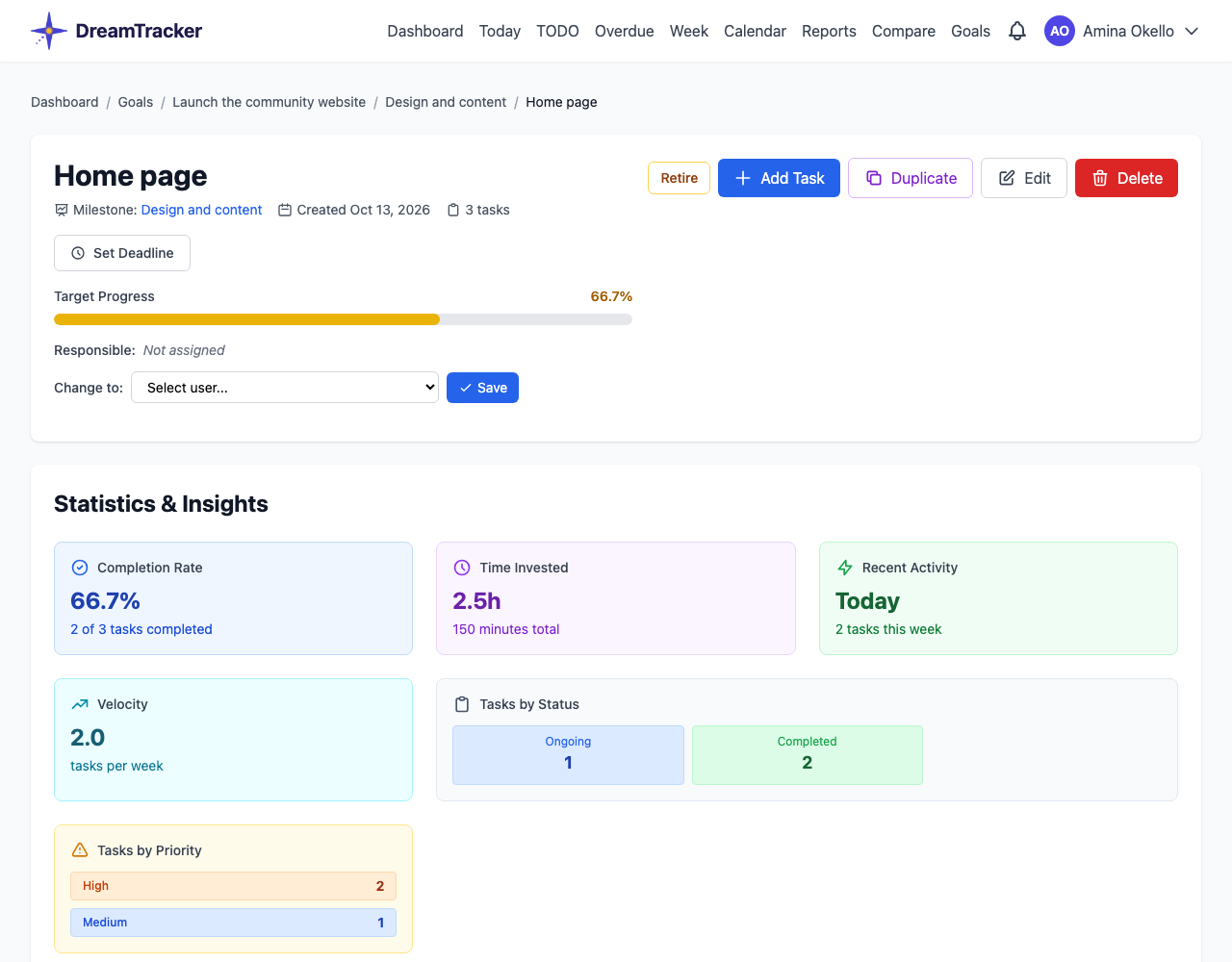Click the Medium priority bar
This screenshot has width=1232, height=962.
[x=233, y=923]
